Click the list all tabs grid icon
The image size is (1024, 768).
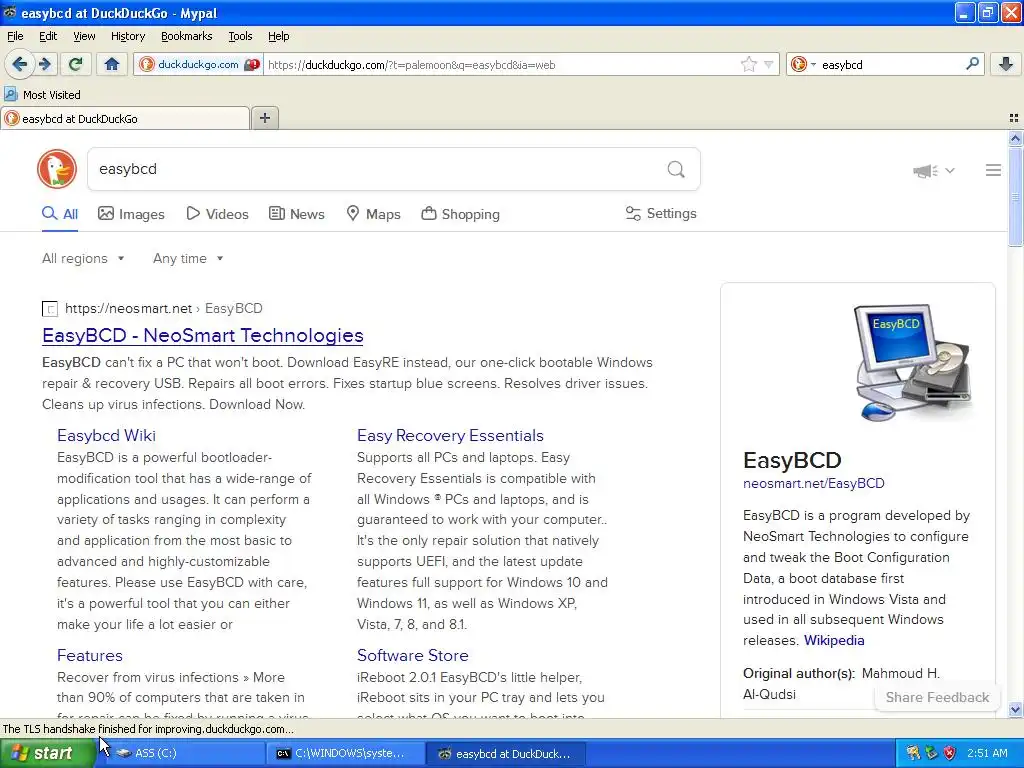pyautogui.click(x=1014, y=118)
